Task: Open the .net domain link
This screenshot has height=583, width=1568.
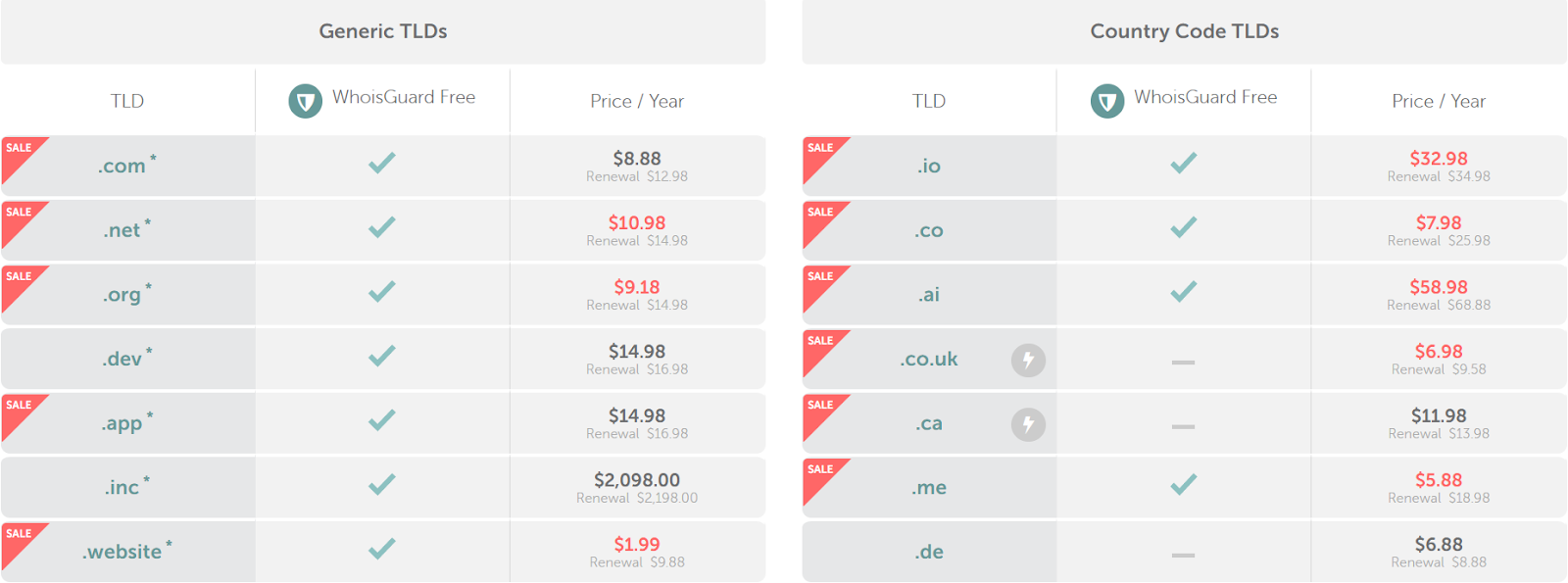Action: [x=122, y=230]
